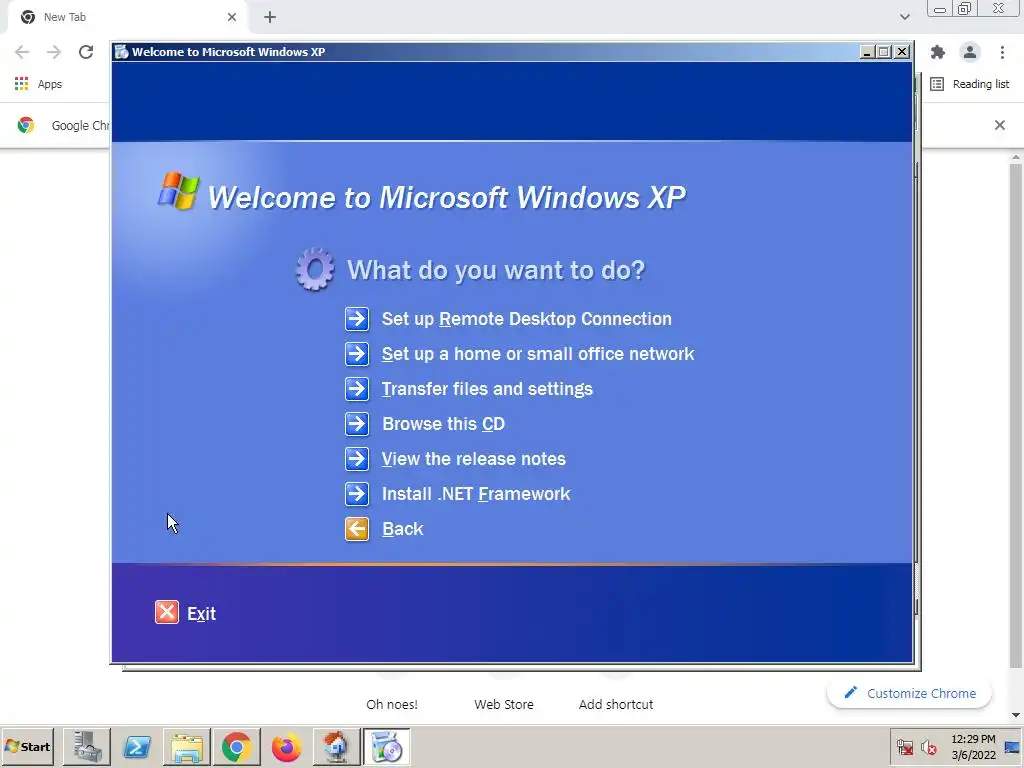Click arrow icon beside home or small office network
The image size is (1024, 768).
357,354
